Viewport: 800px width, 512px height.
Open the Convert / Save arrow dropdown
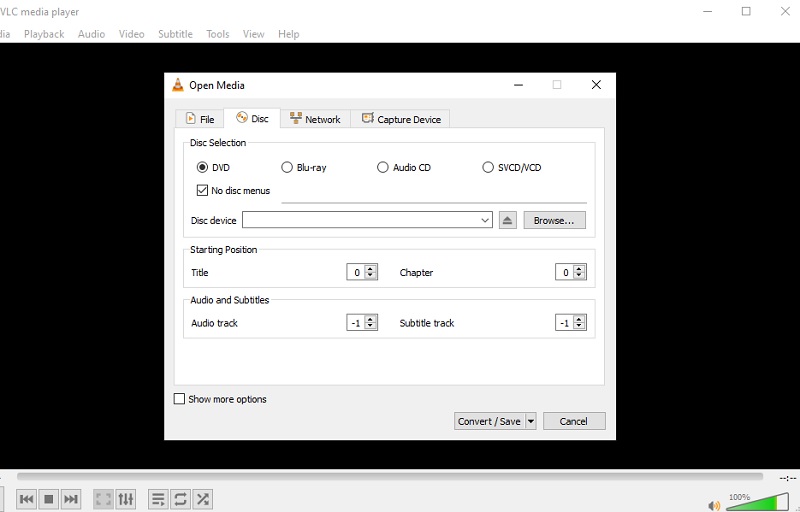531,421
